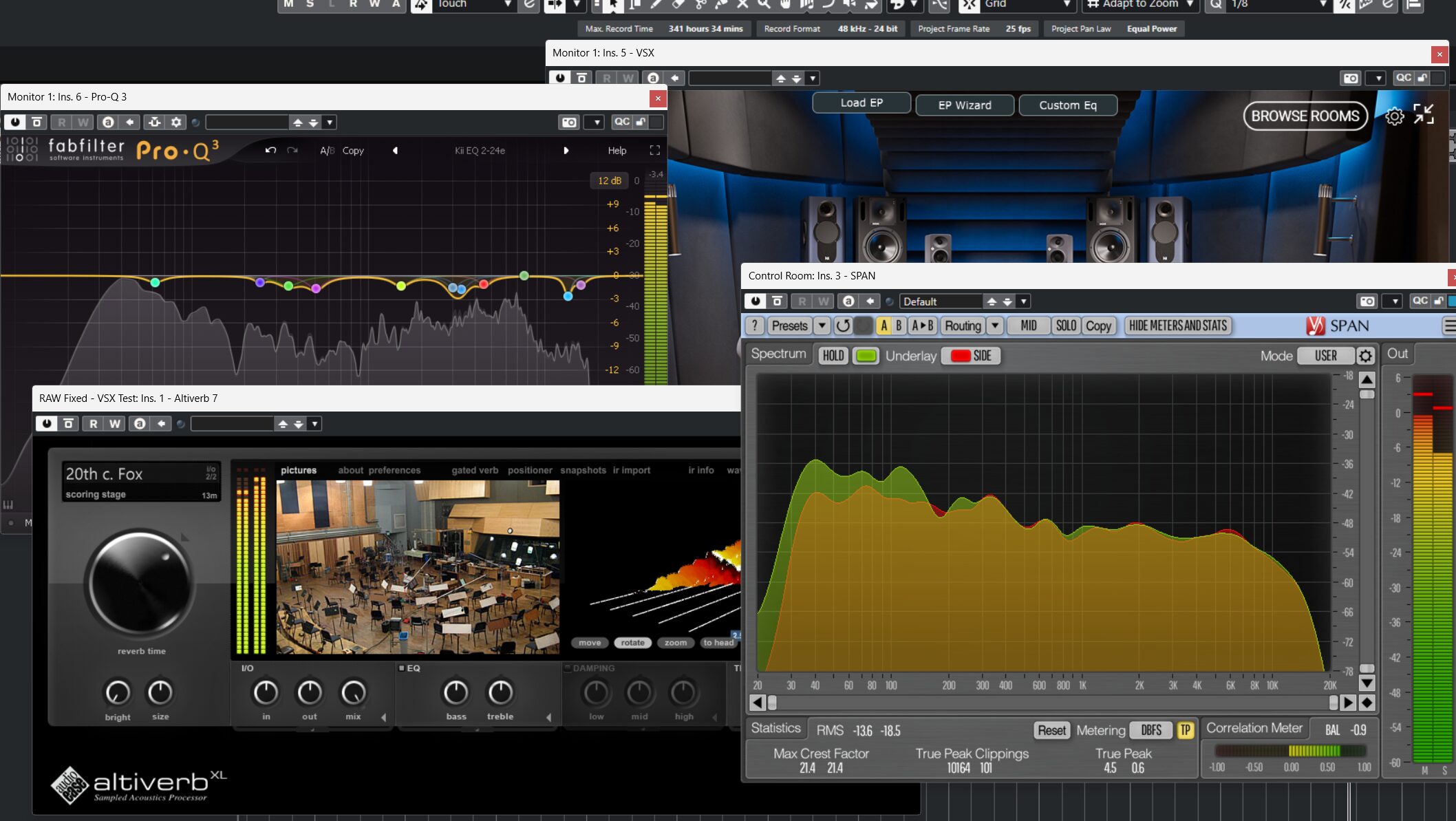Click BROWSE ROOMS button
The width and height of the screenshot is (1456, 821).
point(1305,116)
